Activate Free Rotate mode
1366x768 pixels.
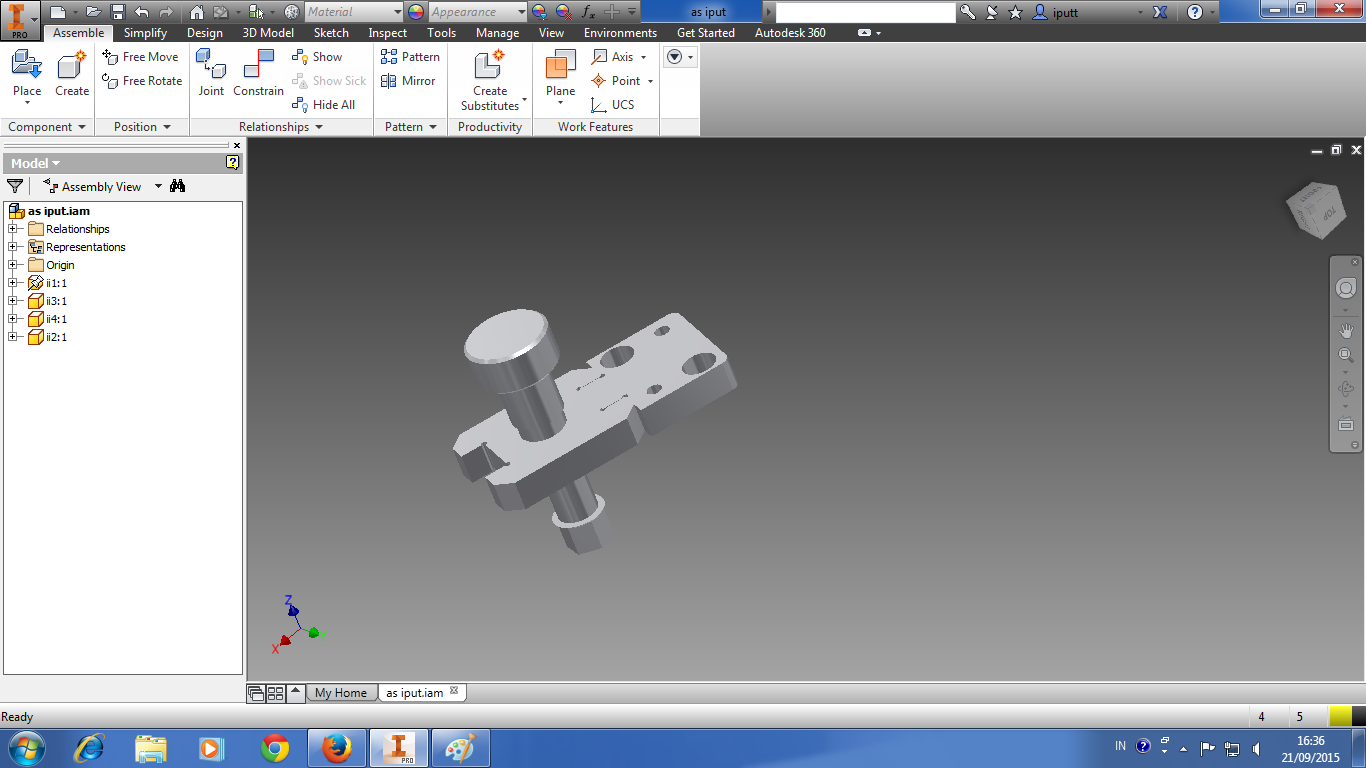coord(141,81)
